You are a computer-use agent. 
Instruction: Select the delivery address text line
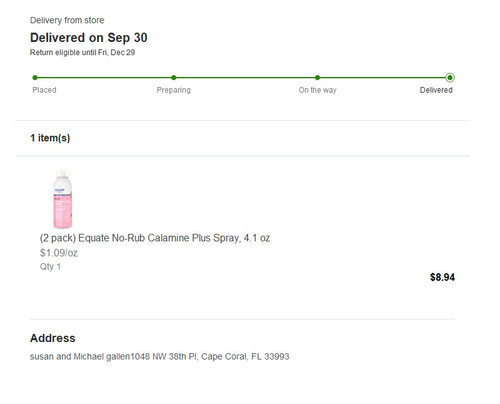click(160, 357)
